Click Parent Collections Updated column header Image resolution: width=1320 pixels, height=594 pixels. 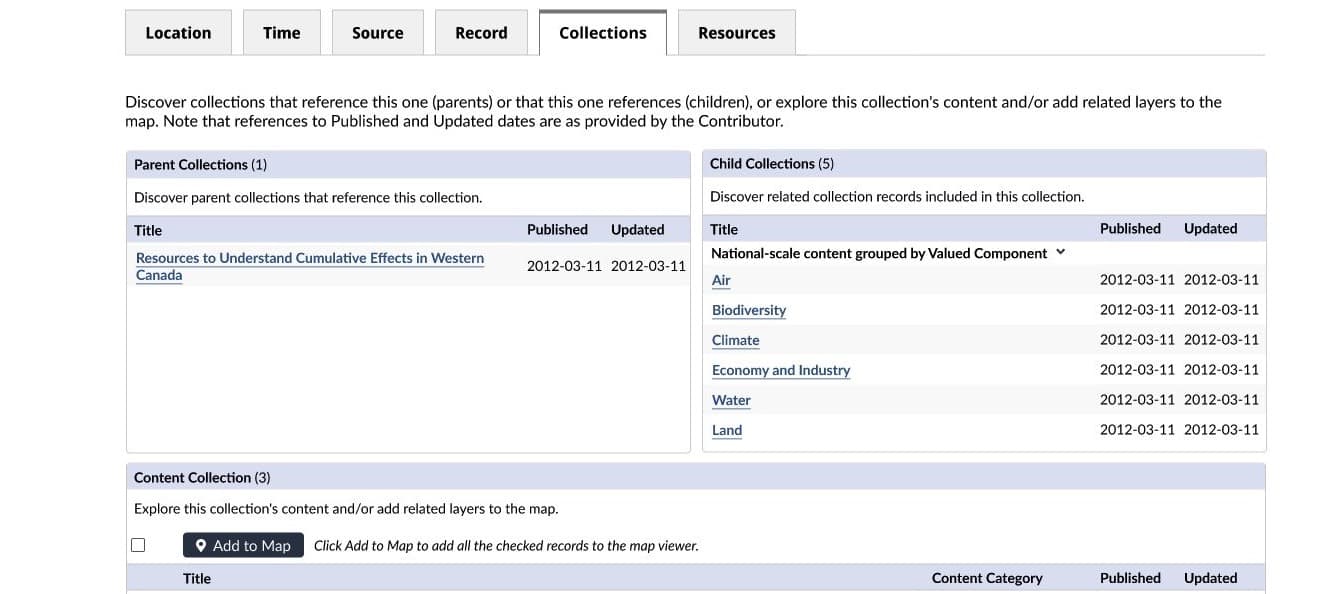[x=637, y=229]
